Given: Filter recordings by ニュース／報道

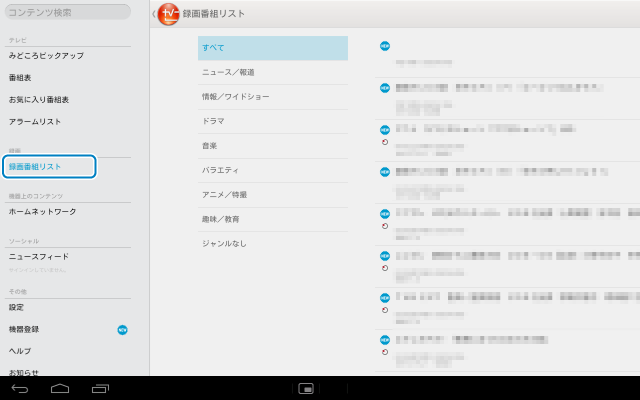Looking at the screenshot, I should [272, 72].
